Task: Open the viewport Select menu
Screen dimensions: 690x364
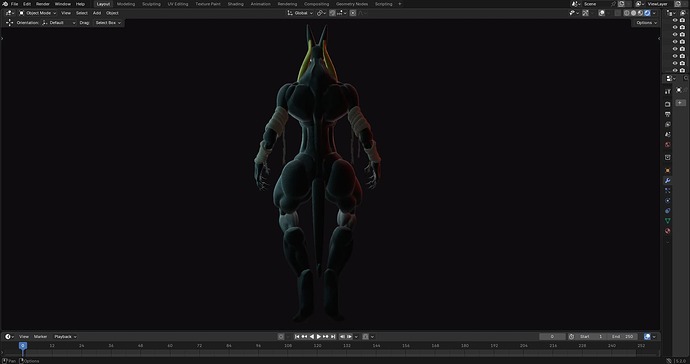Action: point(82,13)
